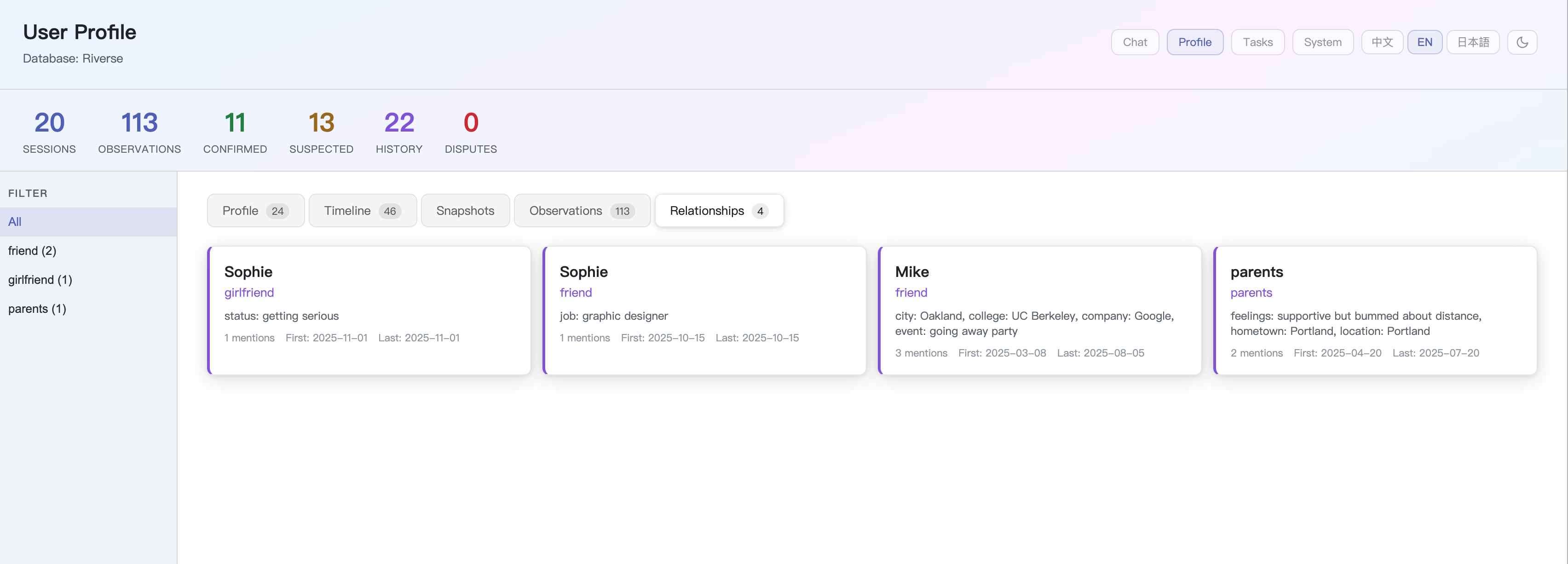The width and height of the screenshot is (1568, 564).
Task: Open the Tasks page
Action: 1257,42
